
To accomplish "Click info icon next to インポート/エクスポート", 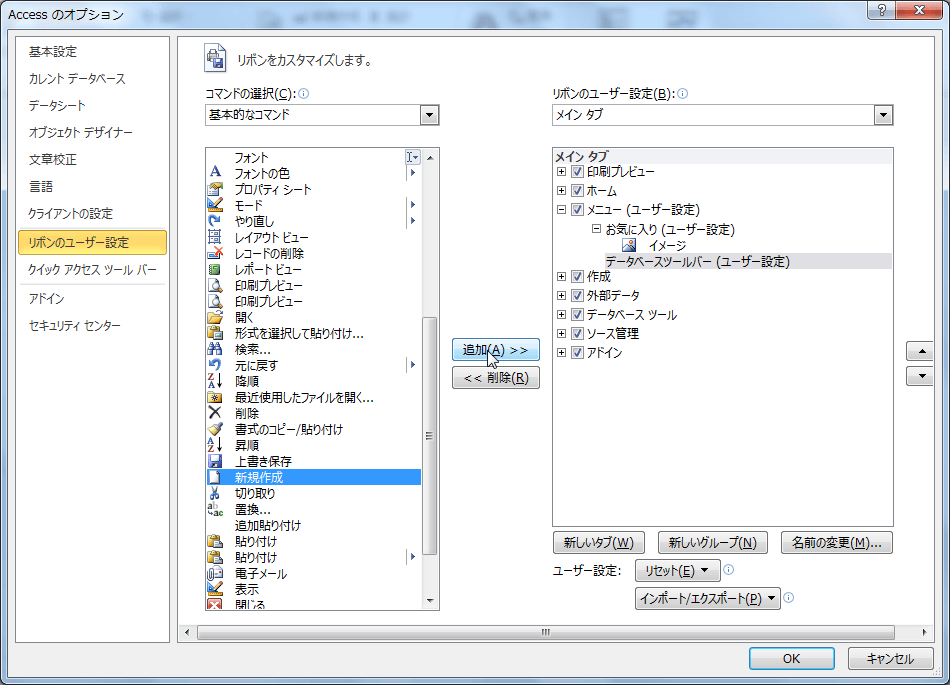I will (x=789, y=598).
